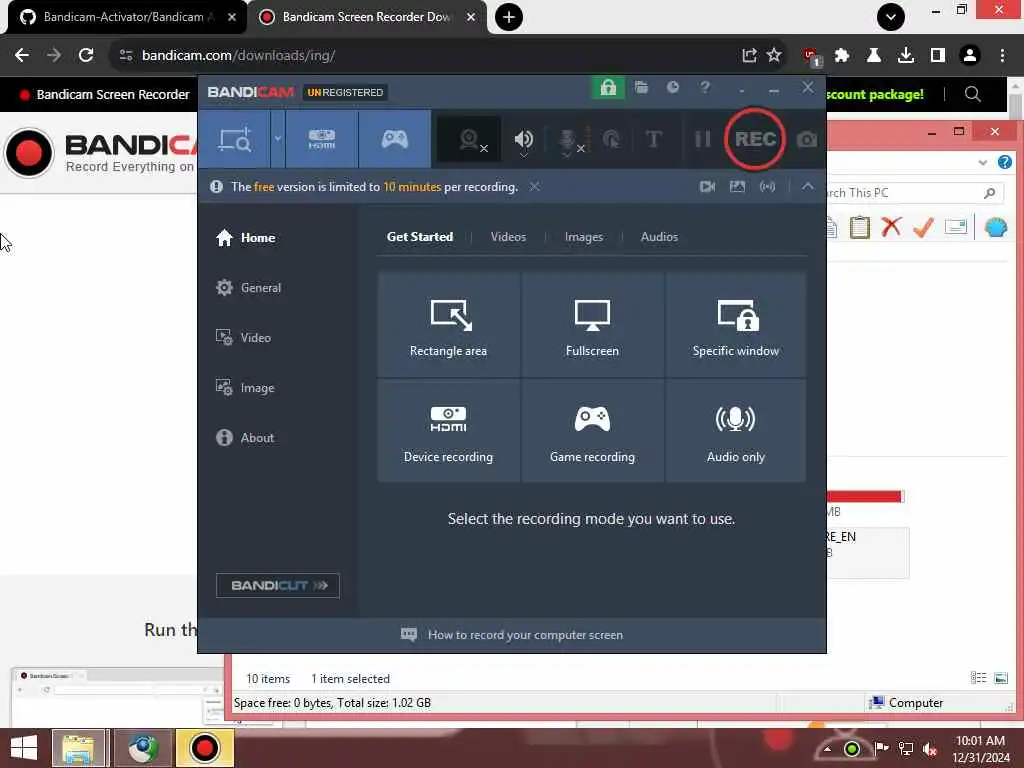Viewport: 1024px width, 768px height.
Task: Capture a screenshot with the camera icon
Action: (x=807, y=139)
